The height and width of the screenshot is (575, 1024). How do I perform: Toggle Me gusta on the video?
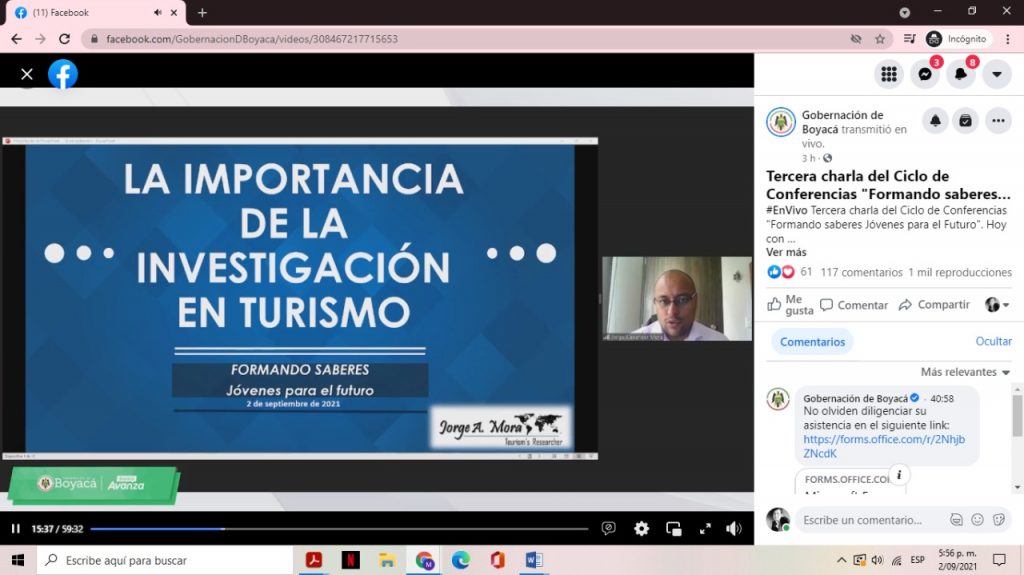pos(790,305)
